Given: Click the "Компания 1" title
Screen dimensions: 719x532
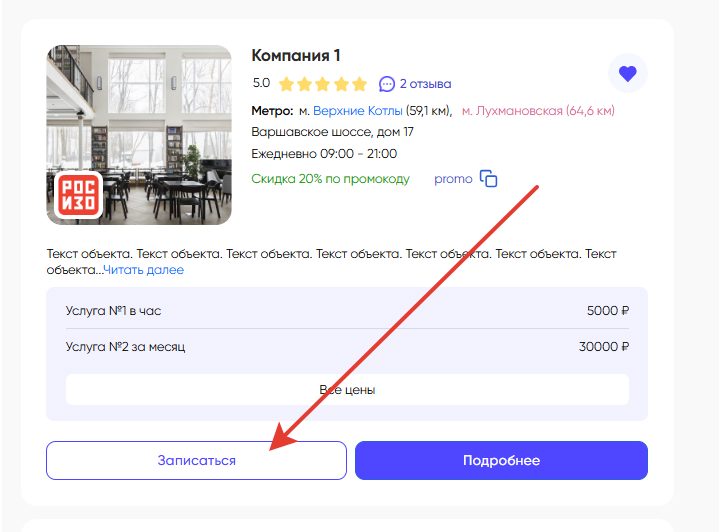Looking at the screenshot, I should click(x=295, y=56).
